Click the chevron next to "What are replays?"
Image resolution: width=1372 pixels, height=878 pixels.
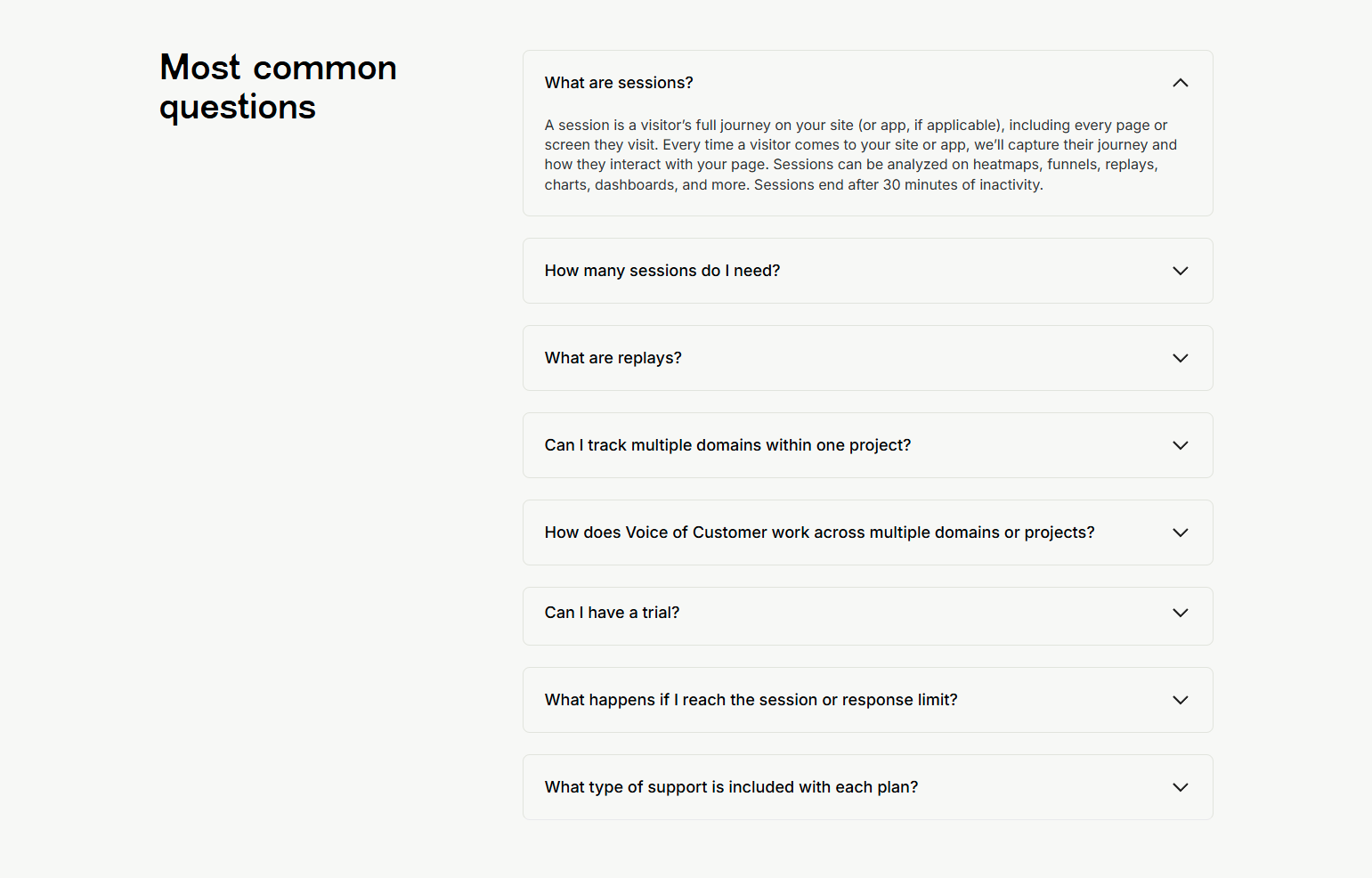[x=1180, y=358]
